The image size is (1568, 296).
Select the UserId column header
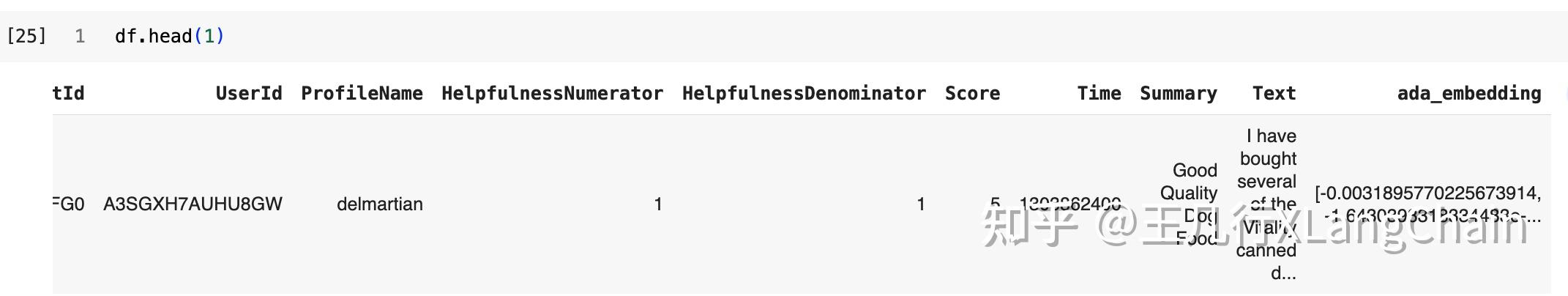click(x=248, y=93)
